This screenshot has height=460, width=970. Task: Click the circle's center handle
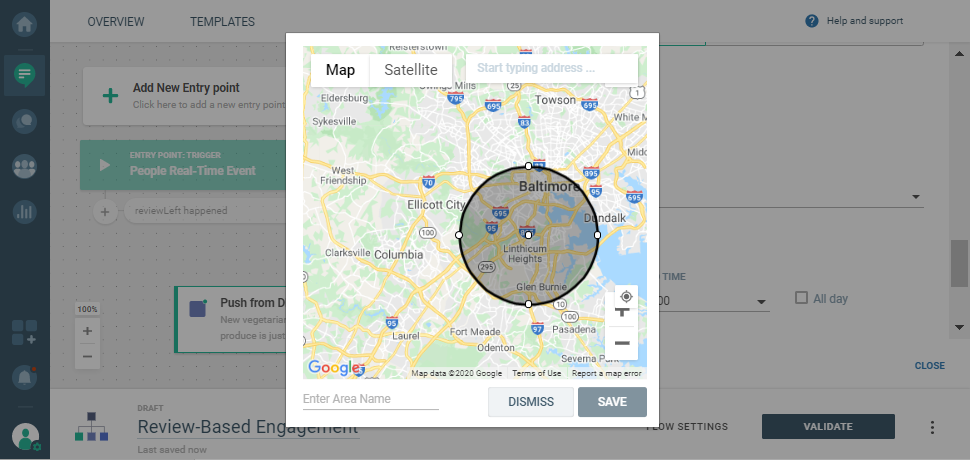tap(528, 235)
